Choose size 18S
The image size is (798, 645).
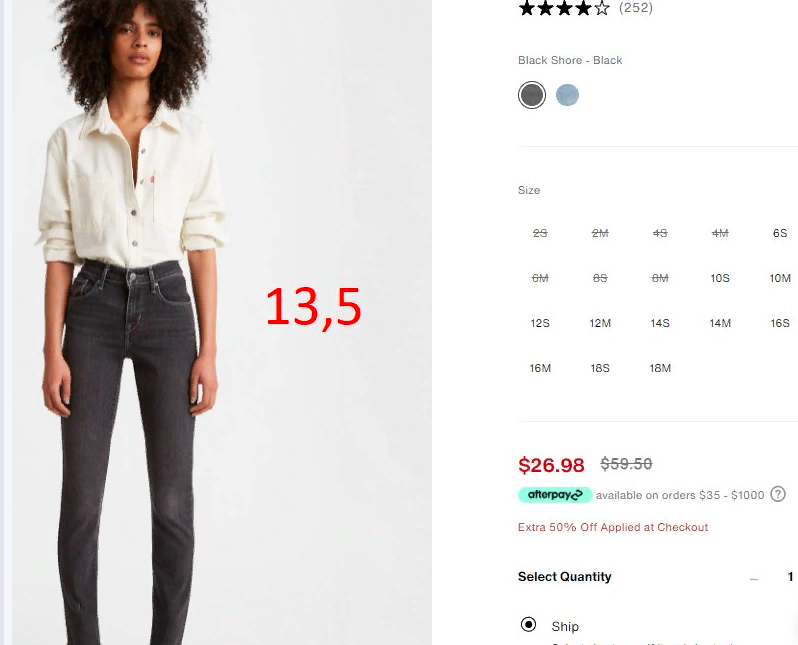coord(600,368)
